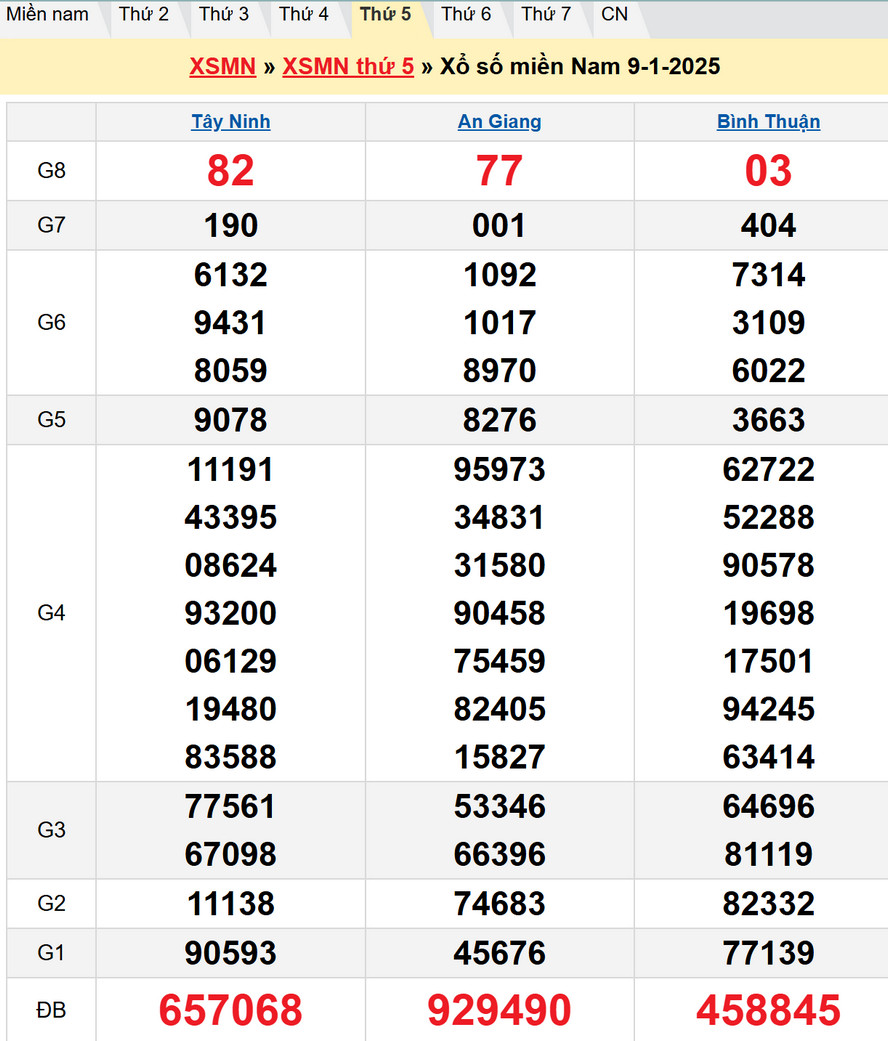Select An Giang G8 number 77

[499, 171]
